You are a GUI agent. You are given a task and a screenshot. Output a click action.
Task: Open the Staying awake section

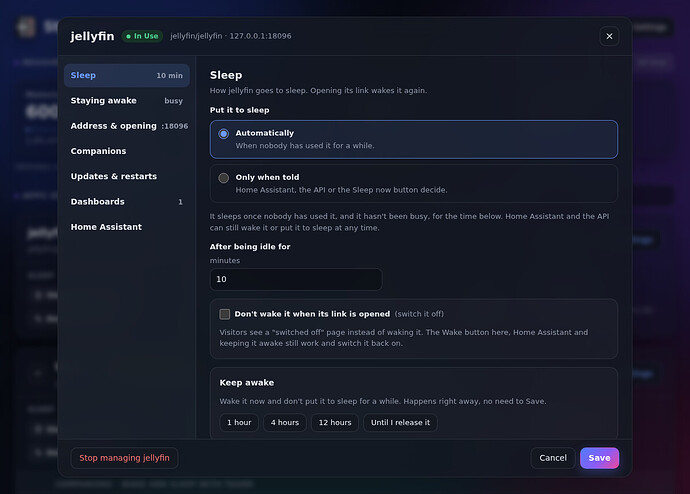(x=127, y=101)
